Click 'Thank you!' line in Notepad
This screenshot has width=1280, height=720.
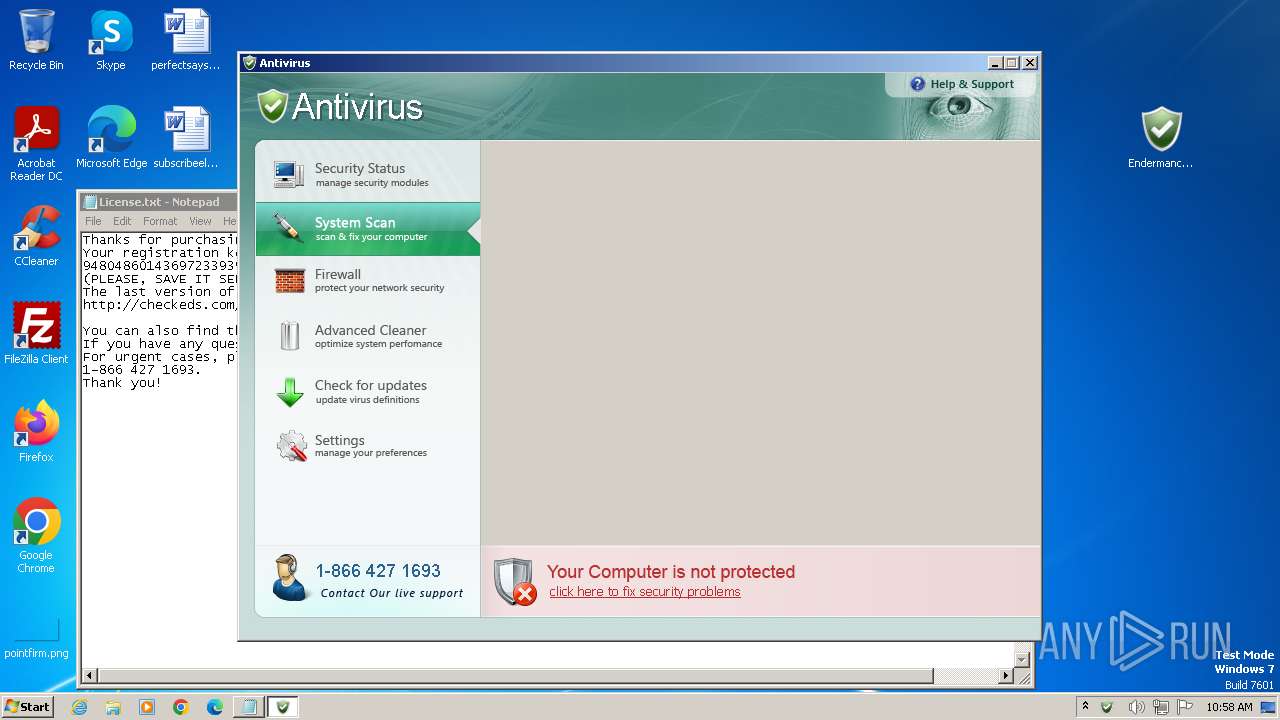[x=122, y=383]
